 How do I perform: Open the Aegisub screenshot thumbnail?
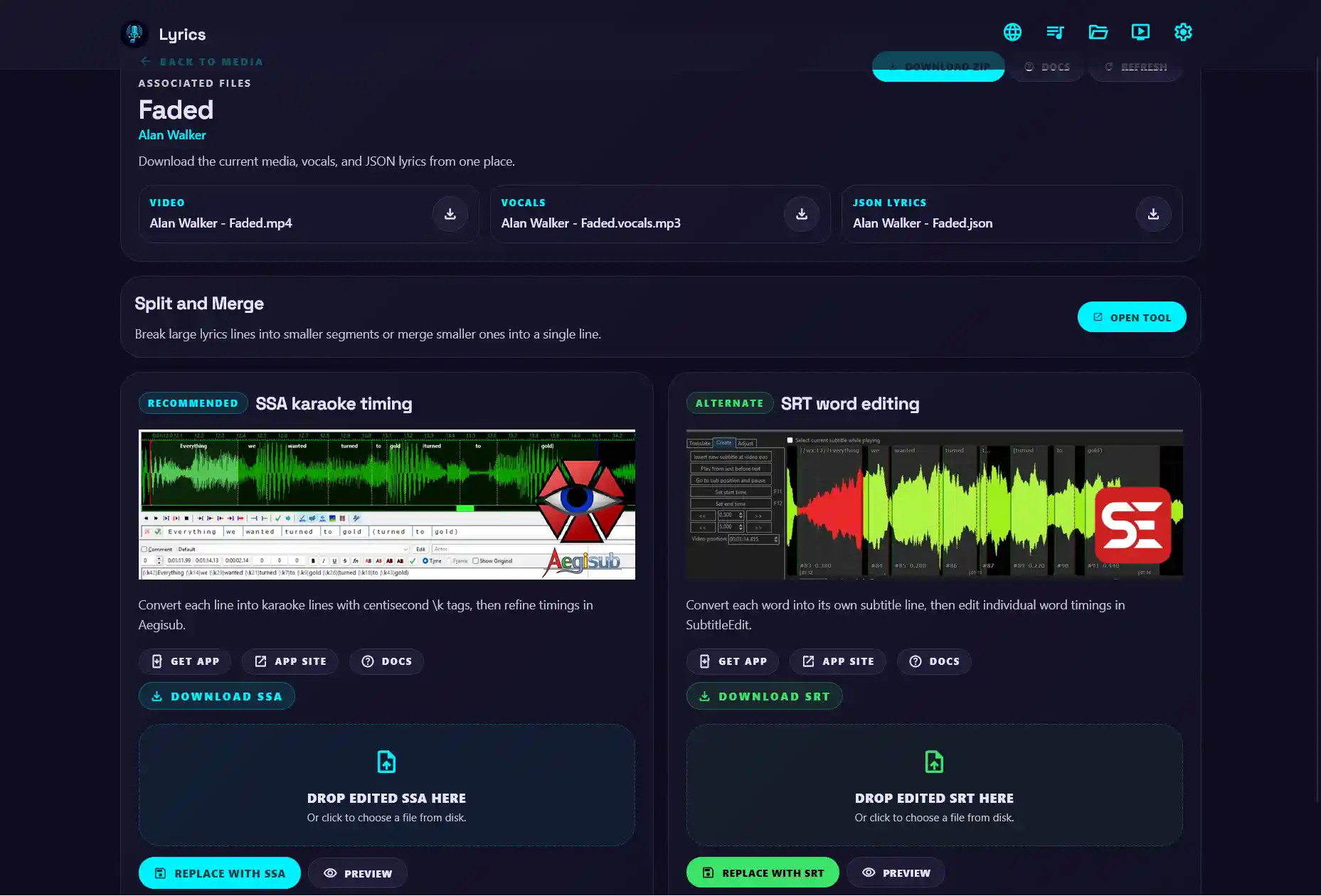tap(386, 504)
